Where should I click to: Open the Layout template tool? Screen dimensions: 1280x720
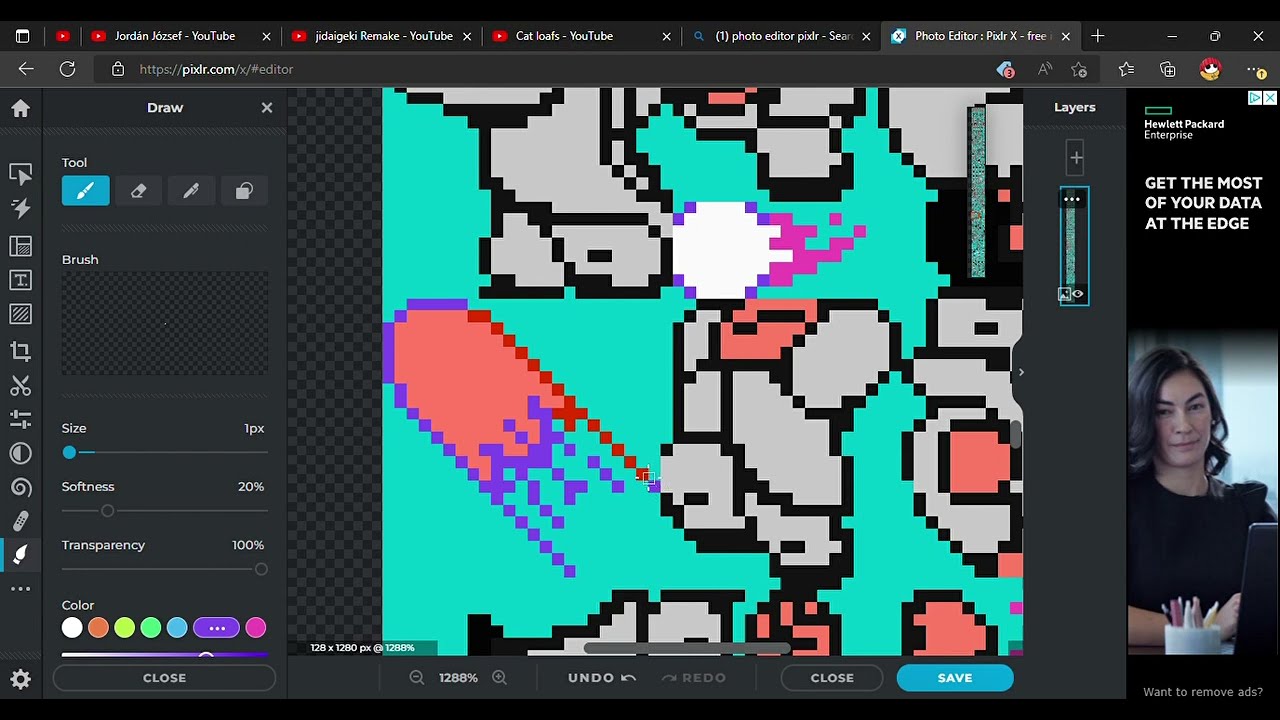(20, 246)
